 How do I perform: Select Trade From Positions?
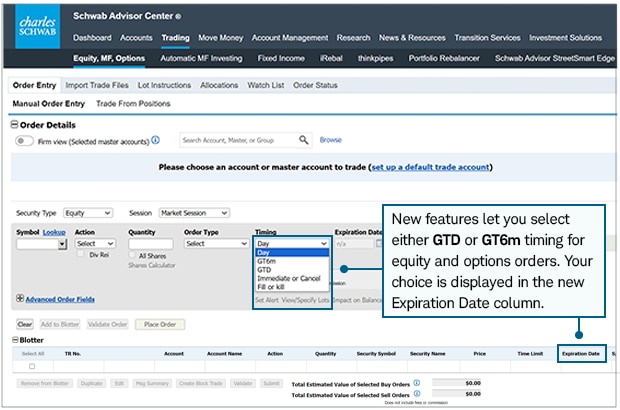point(133,104)
